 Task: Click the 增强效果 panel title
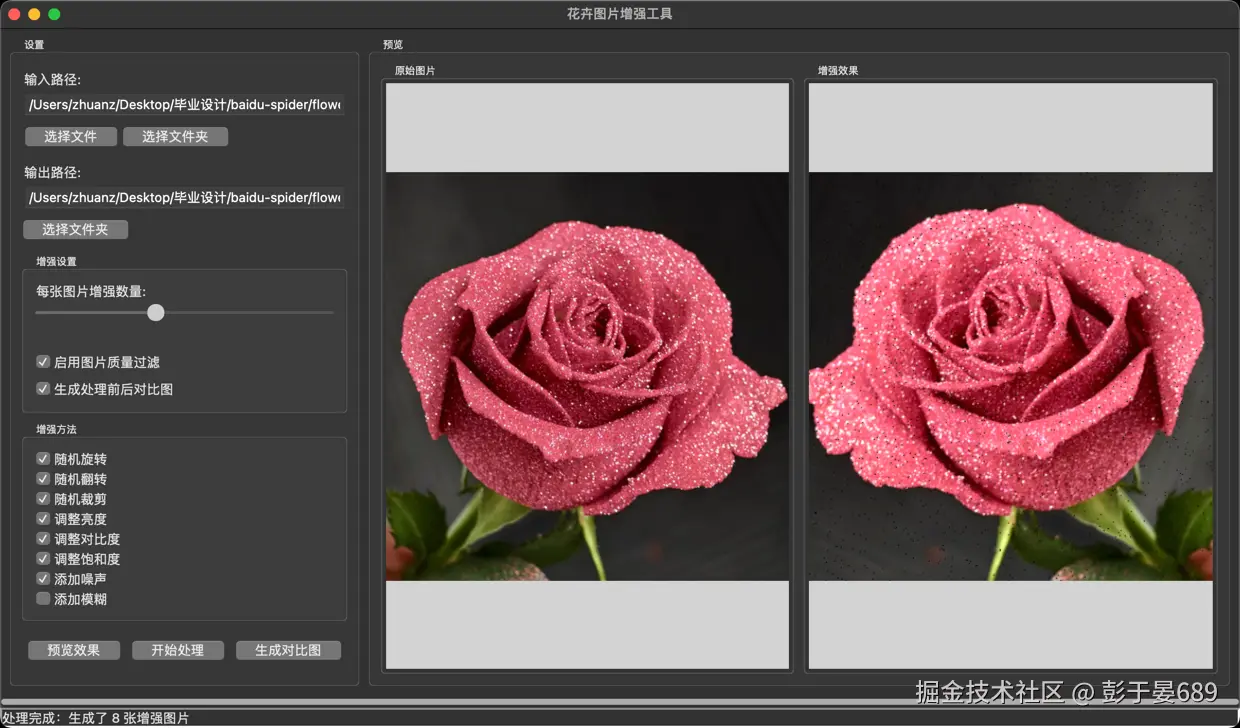pyautogui.click(x=838, y=71)
